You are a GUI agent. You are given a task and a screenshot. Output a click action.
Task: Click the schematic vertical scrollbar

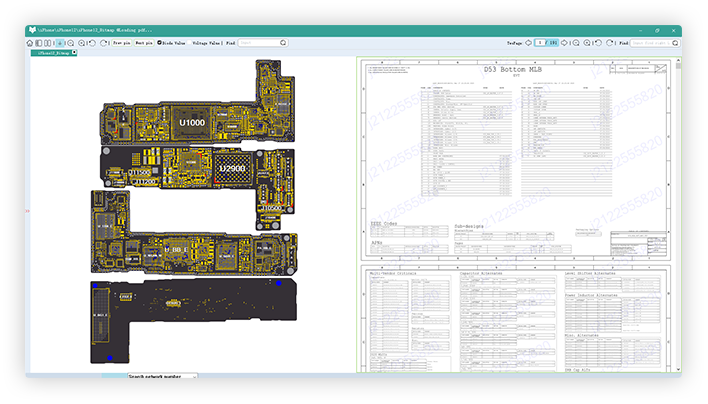point(678,214)
